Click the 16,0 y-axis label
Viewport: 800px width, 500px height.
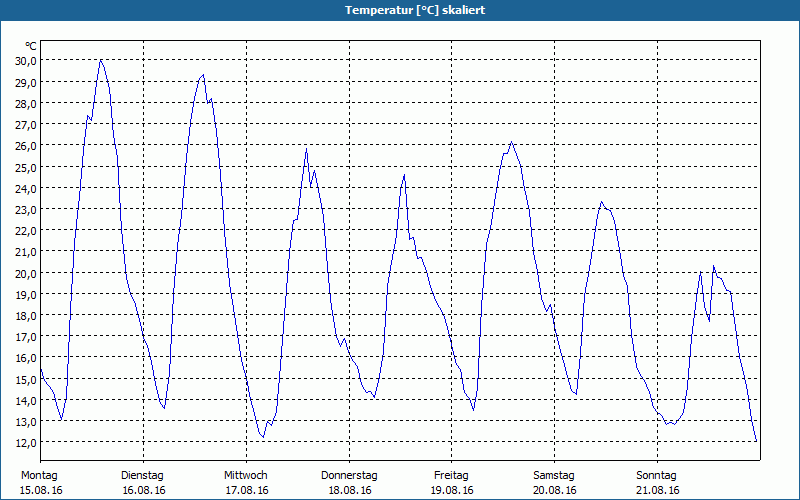26,358
